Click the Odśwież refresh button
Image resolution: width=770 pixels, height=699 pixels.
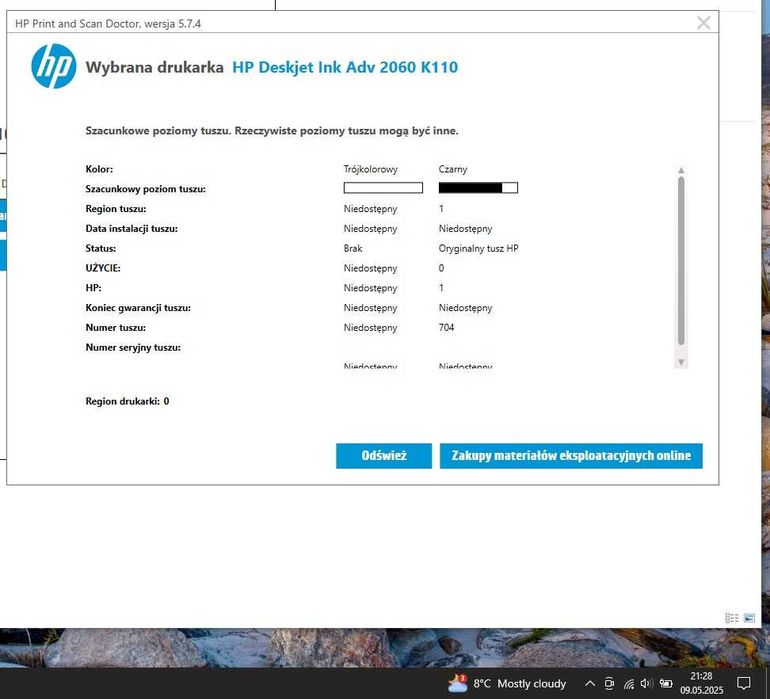click(x=384, y=456)
